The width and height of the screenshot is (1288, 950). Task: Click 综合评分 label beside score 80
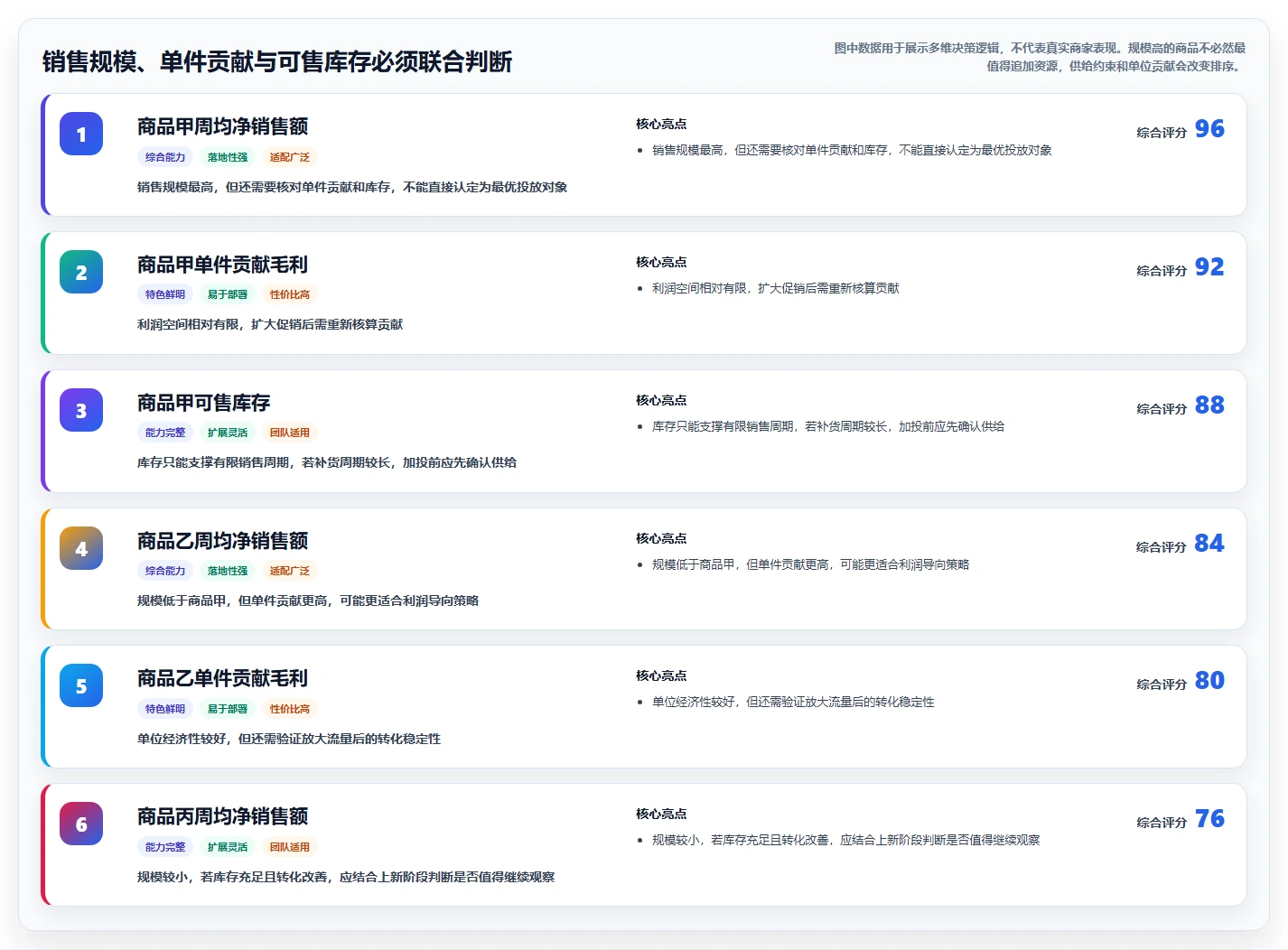tap(1162, 684)
